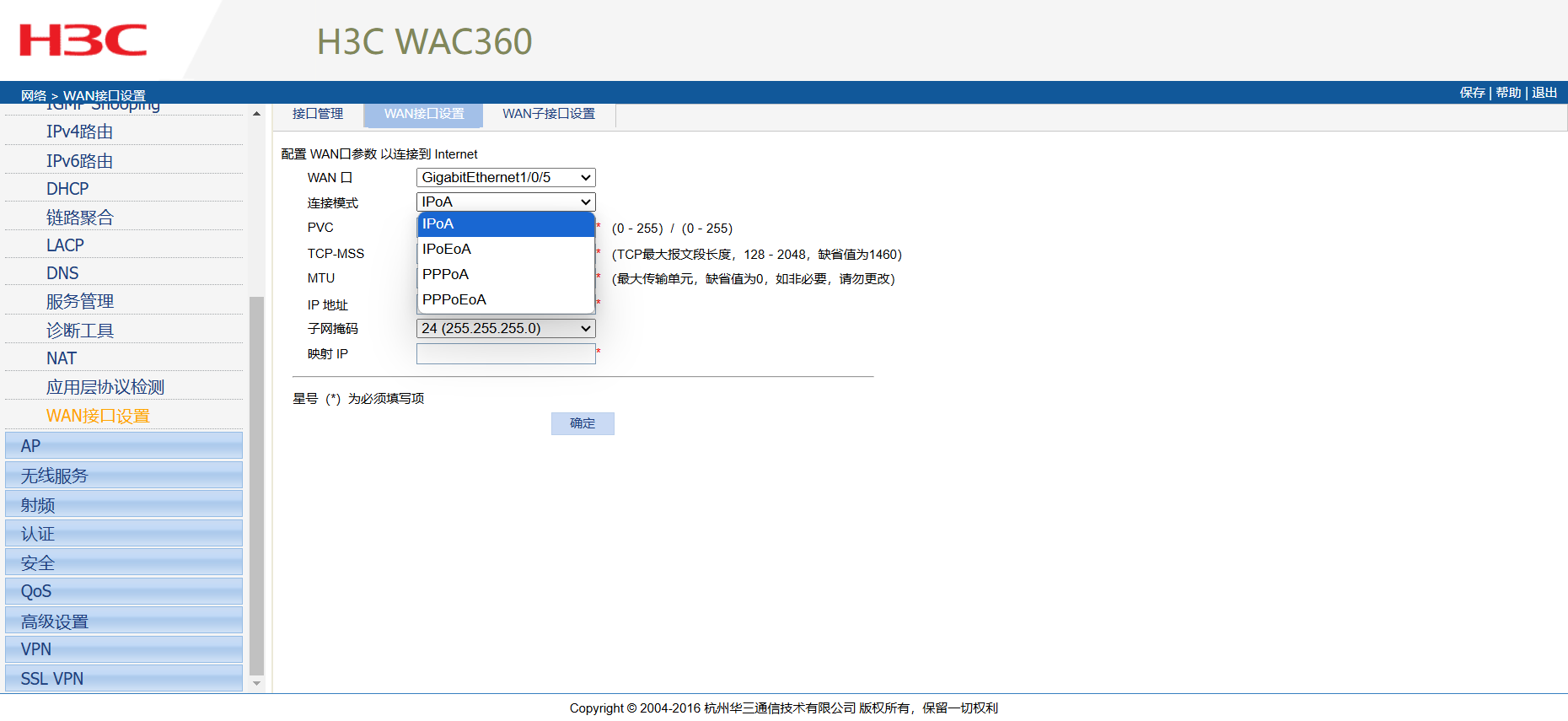Image resolution: width=1568 pixels, height=721 pixels.
Task: Click the H3C logo
Action: (83, 40)
